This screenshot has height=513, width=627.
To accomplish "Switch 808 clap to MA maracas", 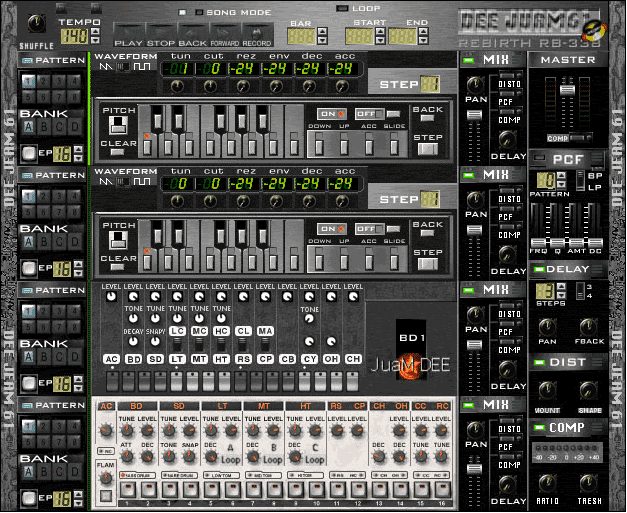I will click(x=265, y=331).
